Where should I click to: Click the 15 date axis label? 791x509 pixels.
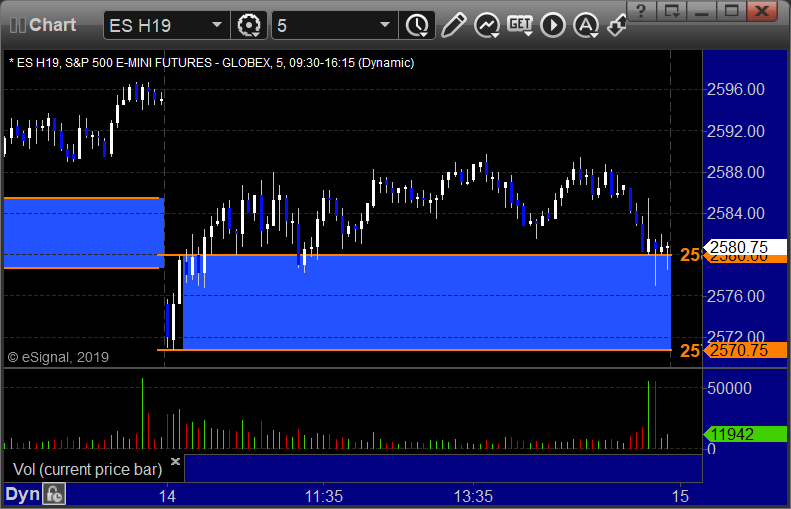click(x=680, y=496)
